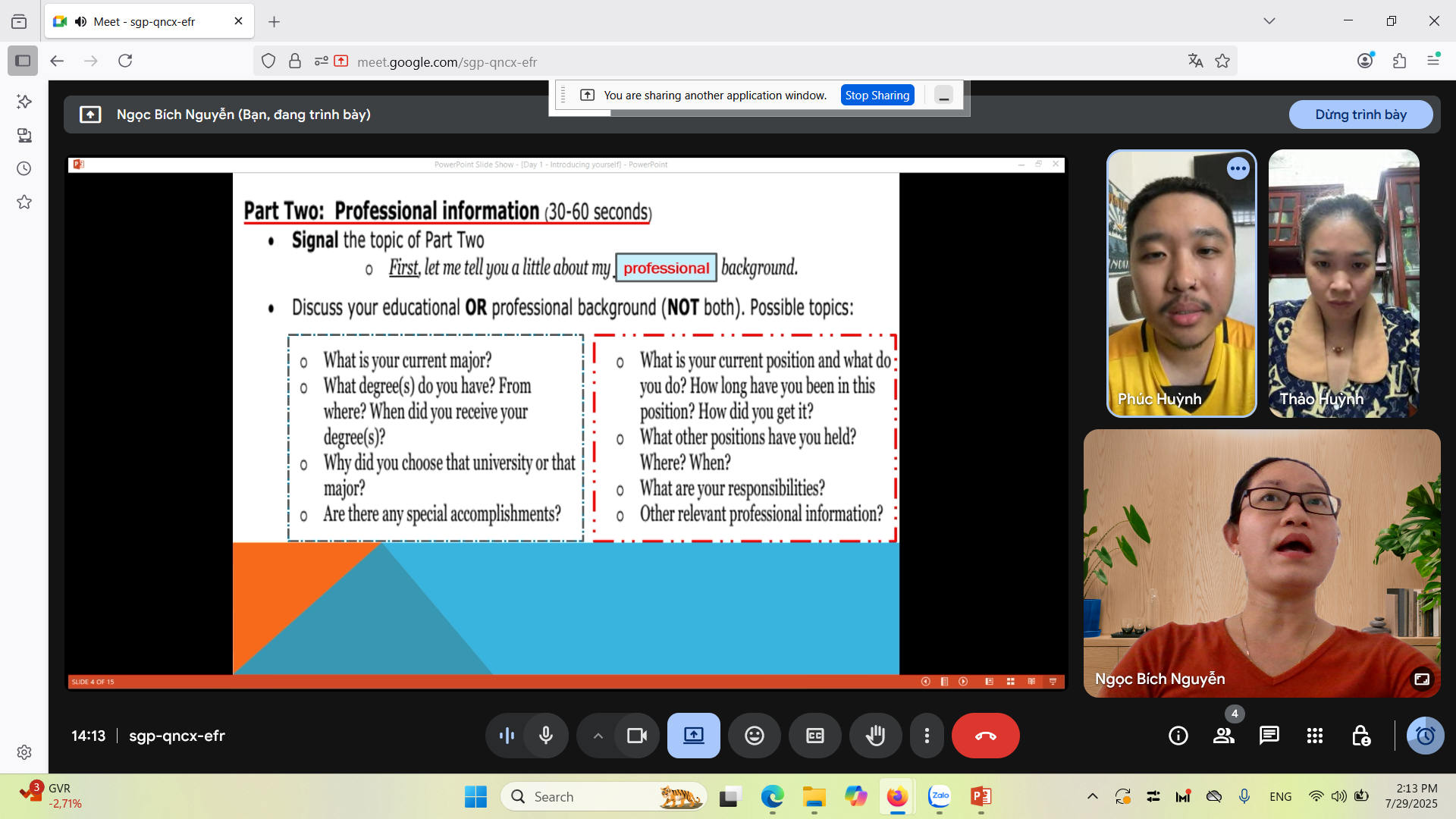
Task: Open meeting details info icon
Action: pos(1178,736)
